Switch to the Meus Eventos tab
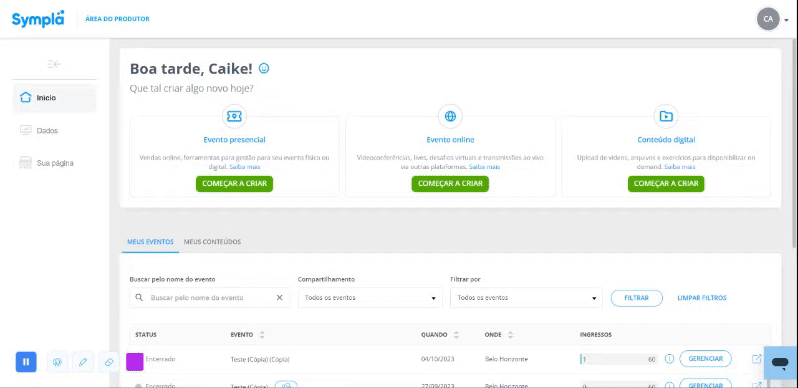Viewport: 798px width, 388px height. (150, 242)
